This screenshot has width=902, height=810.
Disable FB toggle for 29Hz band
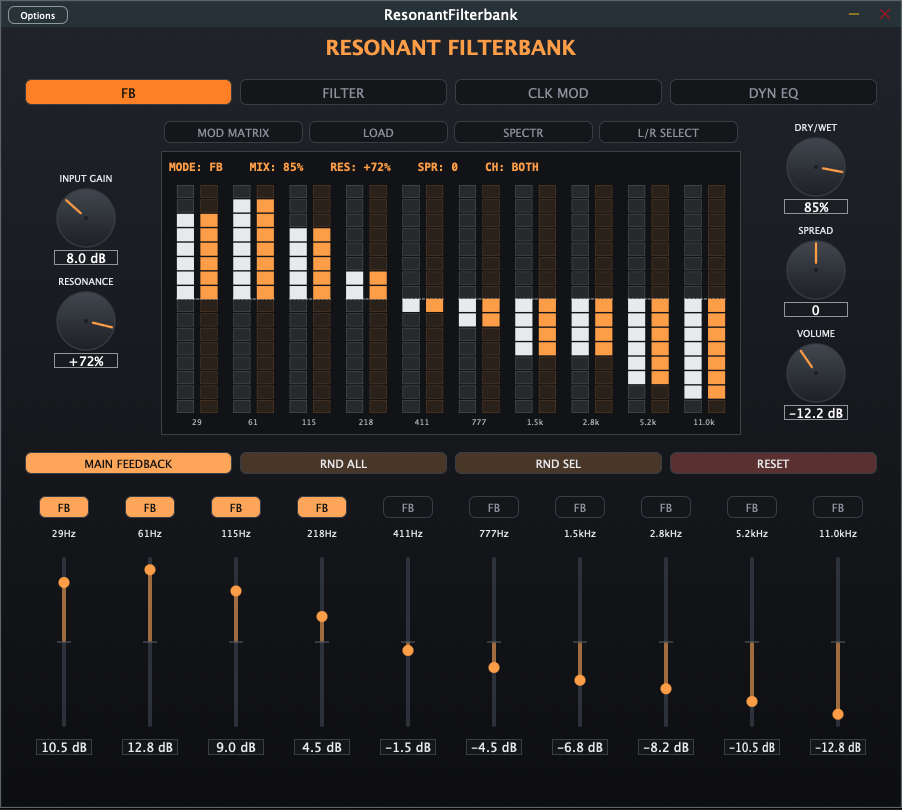coord(64,507)
